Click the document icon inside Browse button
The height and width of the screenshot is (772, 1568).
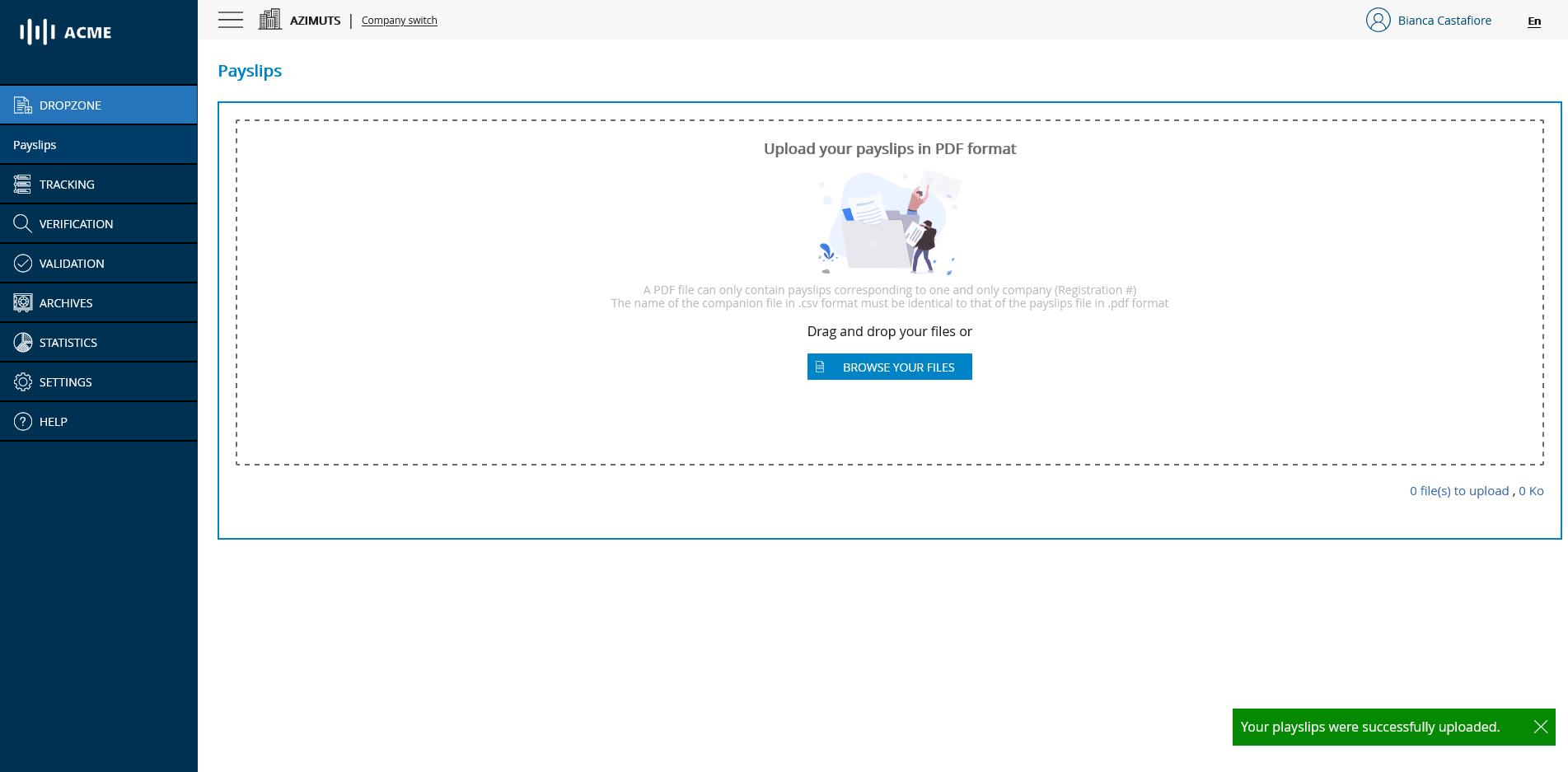pos(820,367)
